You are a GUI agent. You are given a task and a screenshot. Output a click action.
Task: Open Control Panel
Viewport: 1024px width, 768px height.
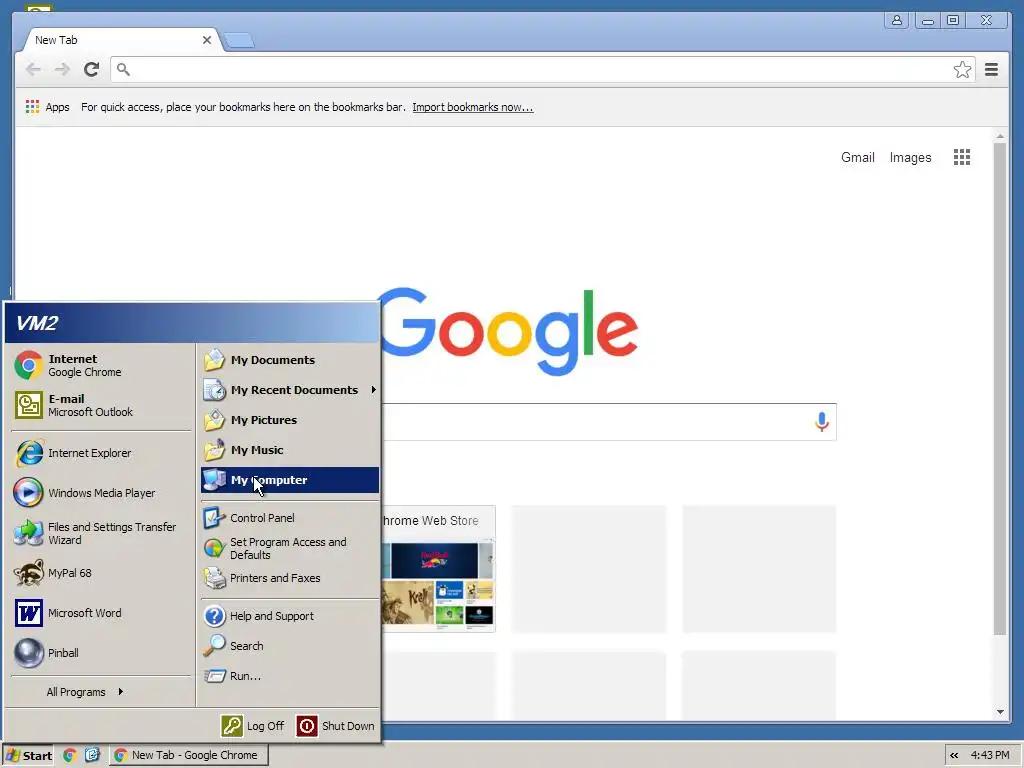(x=289, y=518)
